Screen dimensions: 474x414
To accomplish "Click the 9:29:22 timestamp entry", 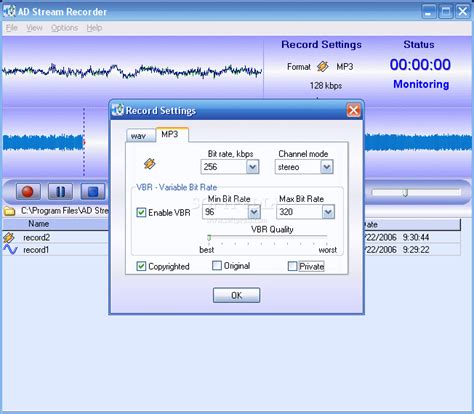I will [416, 250].
